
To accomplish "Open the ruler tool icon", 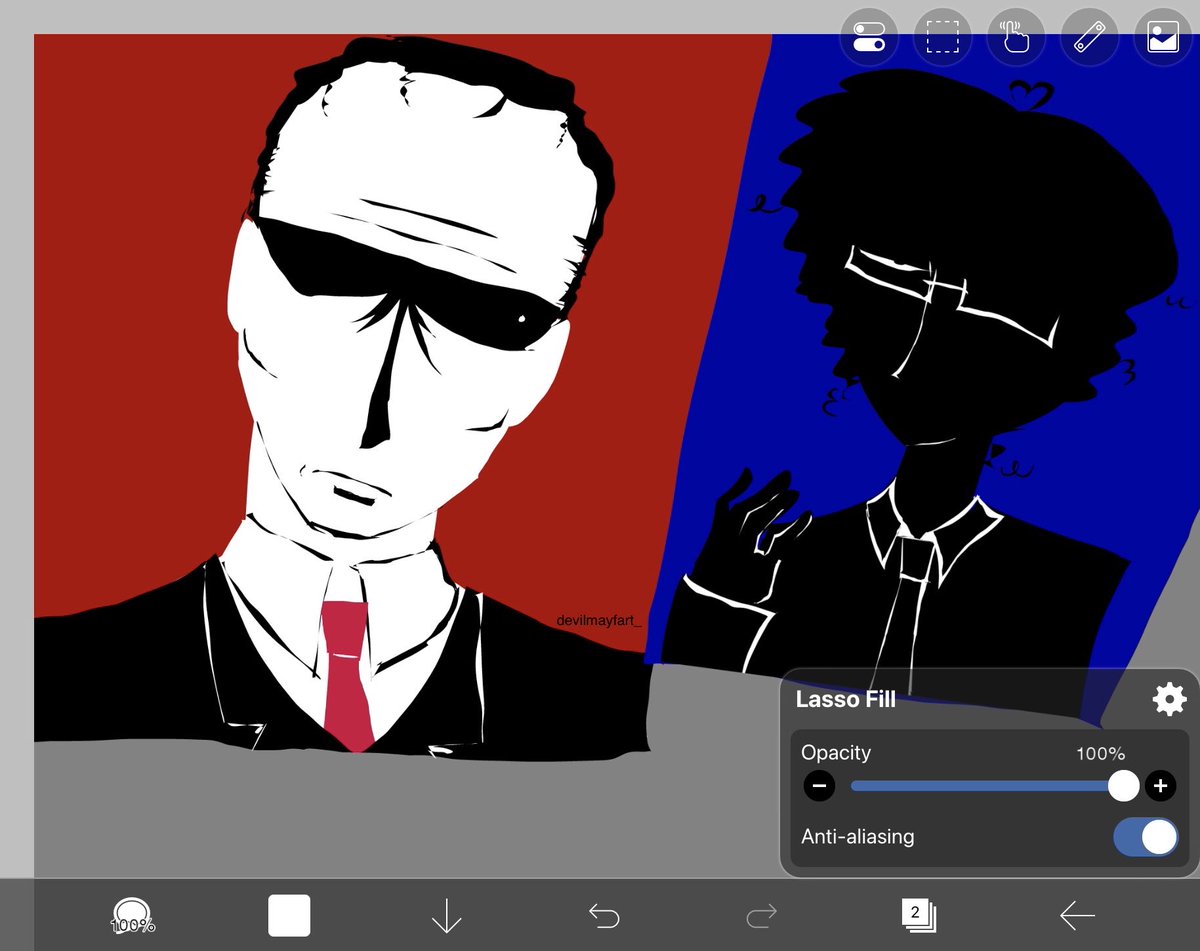I will [1089, 38].
